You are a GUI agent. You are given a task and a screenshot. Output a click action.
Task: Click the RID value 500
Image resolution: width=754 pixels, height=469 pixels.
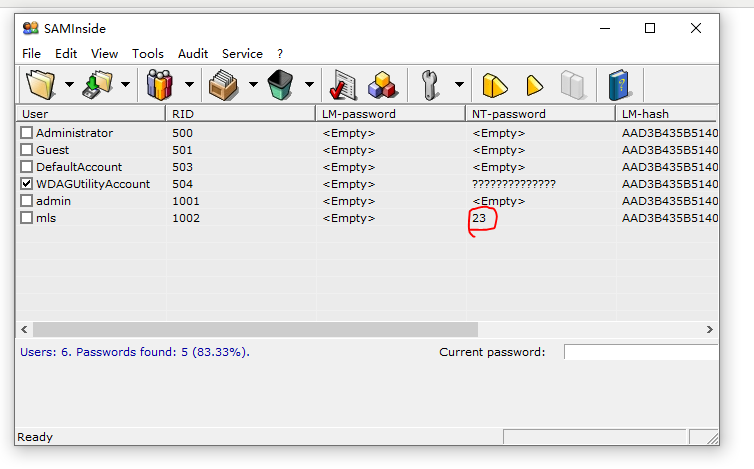(x=182, y=133)
